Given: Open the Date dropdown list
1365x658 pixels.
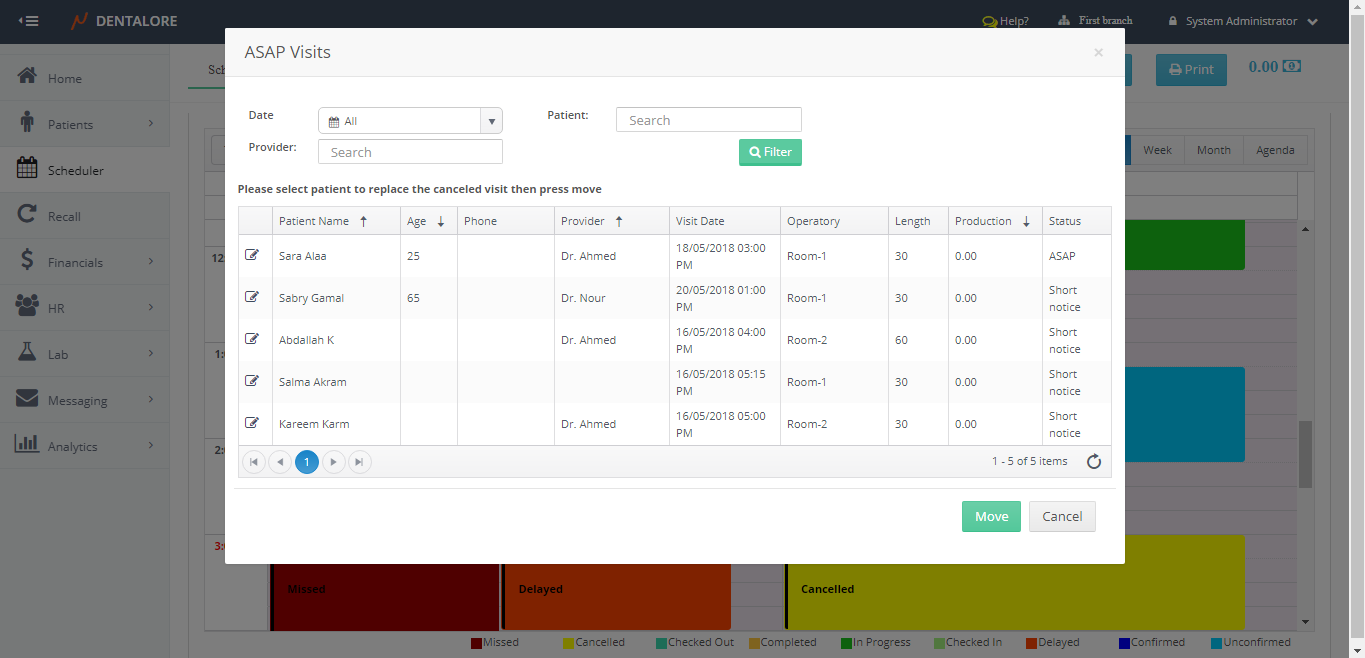Looking at the screenshot, I should click(x=491, y=121).
